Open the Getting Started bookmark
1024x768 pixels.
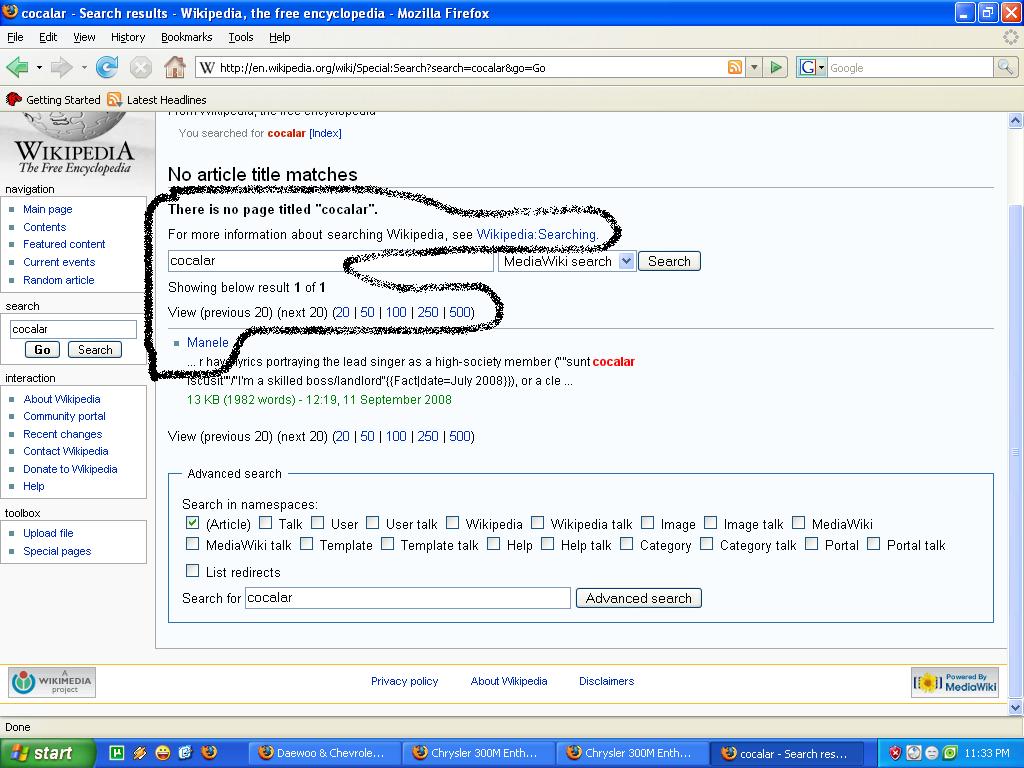point(54,100)
